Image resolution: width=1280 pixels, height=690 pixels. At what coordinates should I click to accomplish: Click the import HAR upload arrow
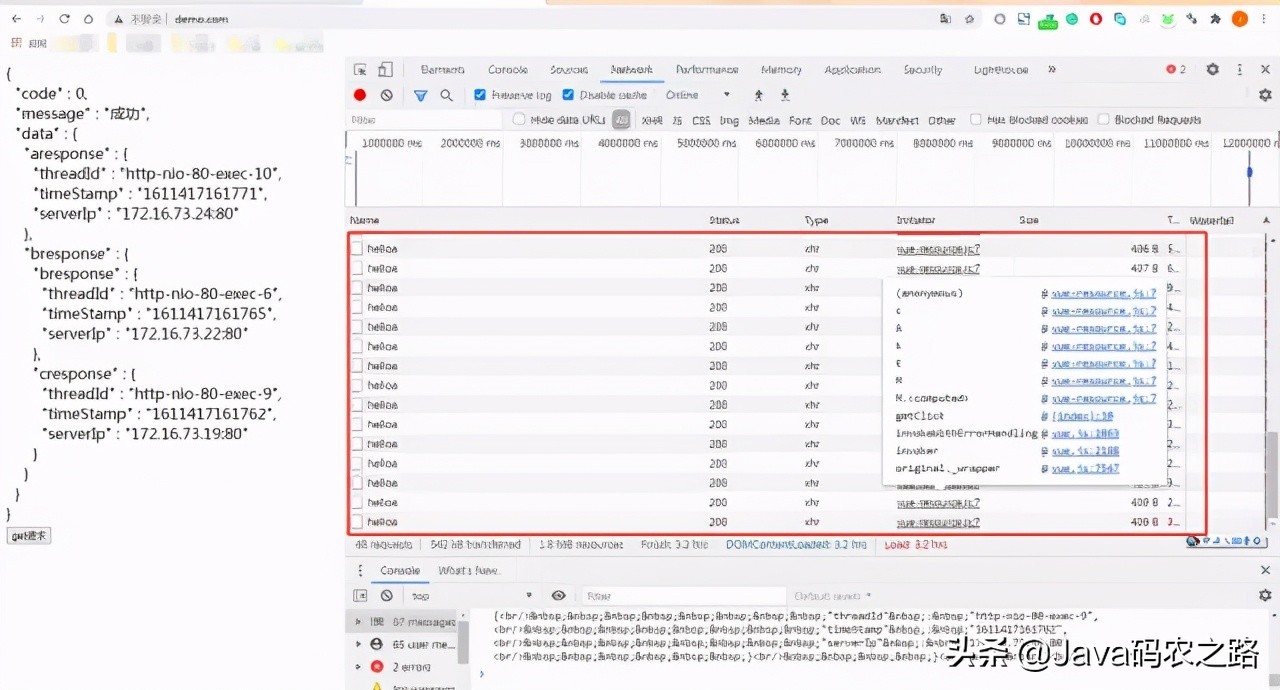click(x=759, y=95)
